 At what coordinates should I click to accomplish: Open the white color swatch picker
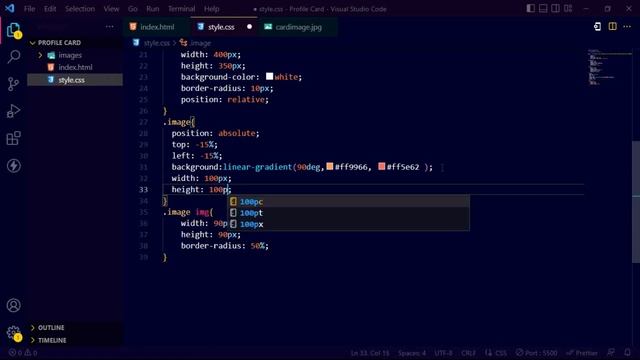point(269,76)
